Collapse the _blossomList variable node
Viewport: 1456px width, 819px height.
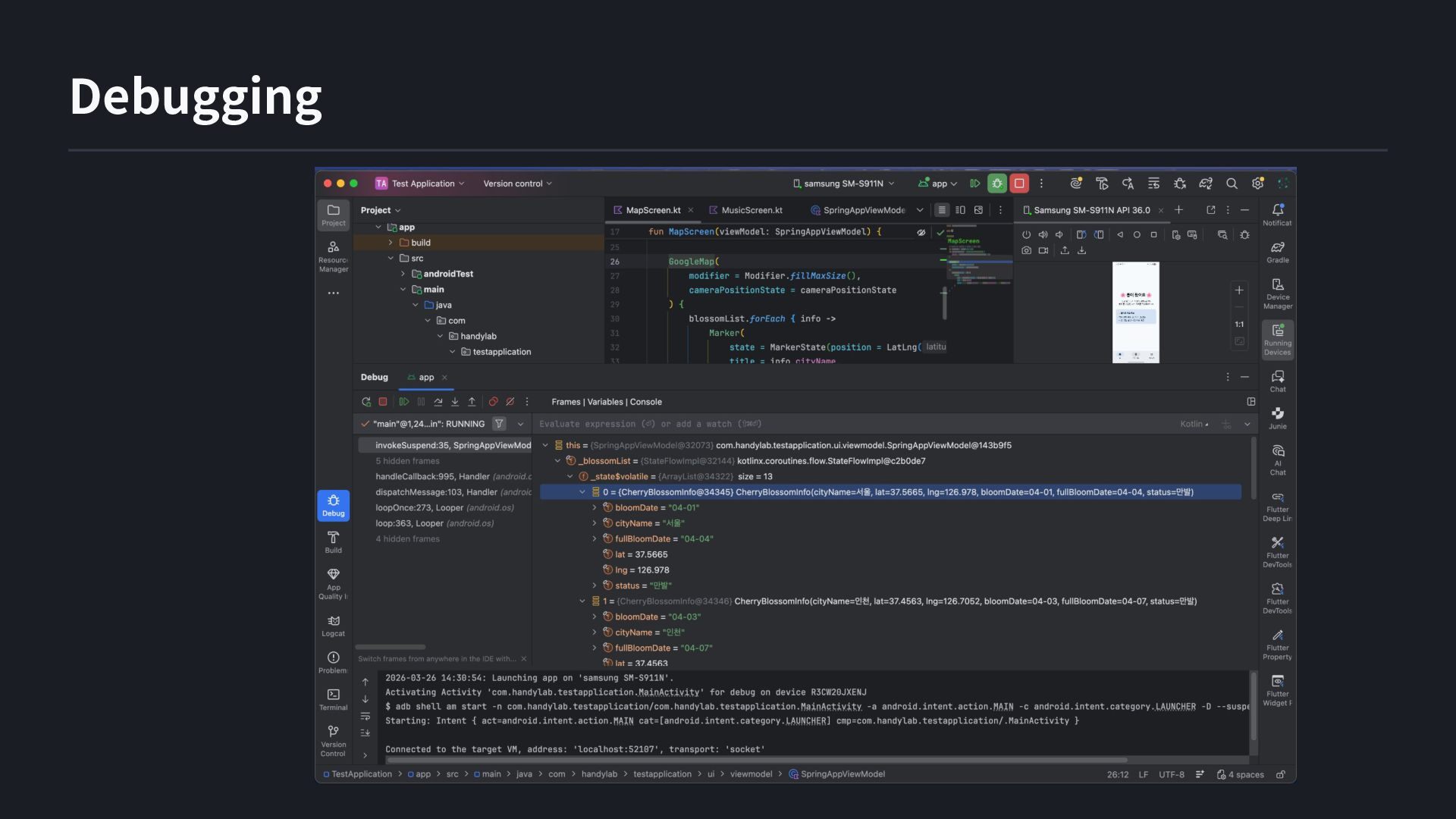coord(557,461)
